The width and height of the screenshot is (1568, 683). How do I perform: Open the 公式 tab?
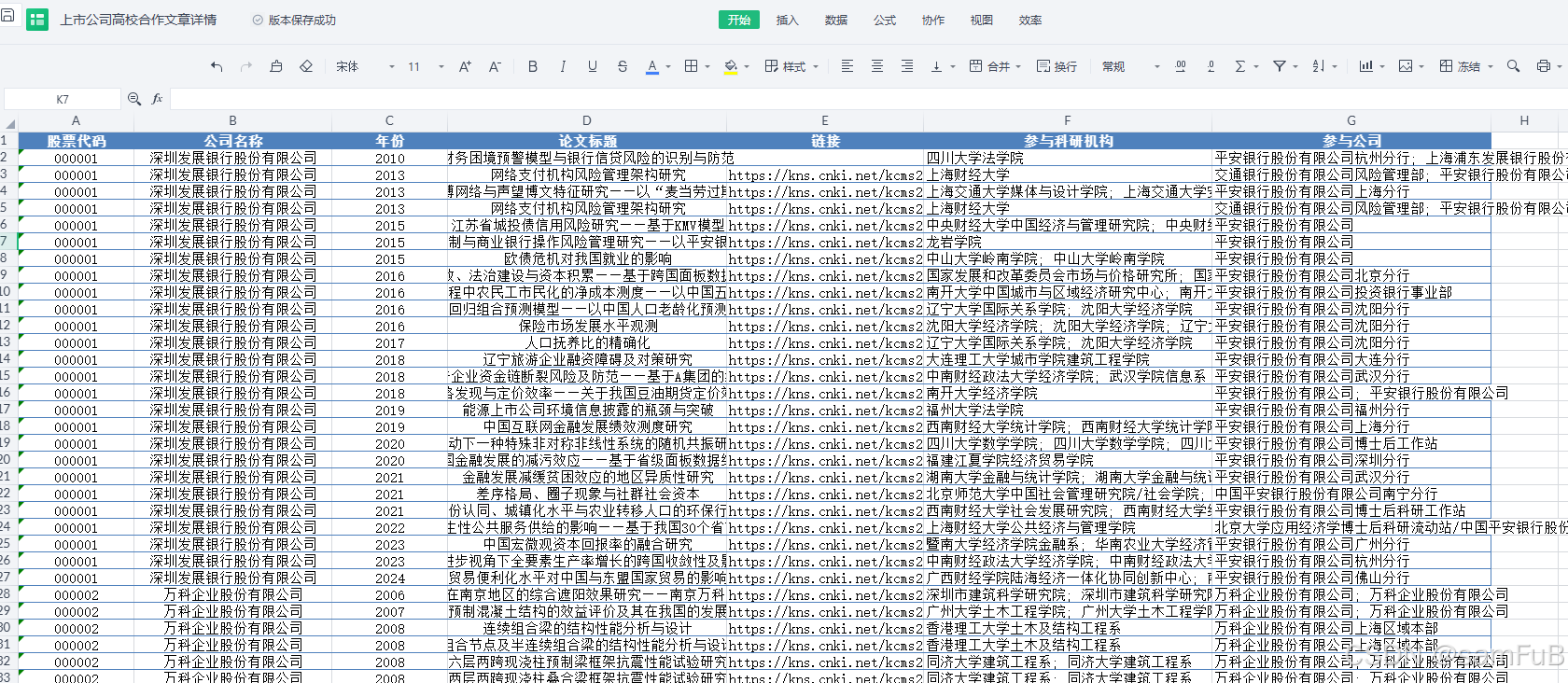click(x=885, y=20)
